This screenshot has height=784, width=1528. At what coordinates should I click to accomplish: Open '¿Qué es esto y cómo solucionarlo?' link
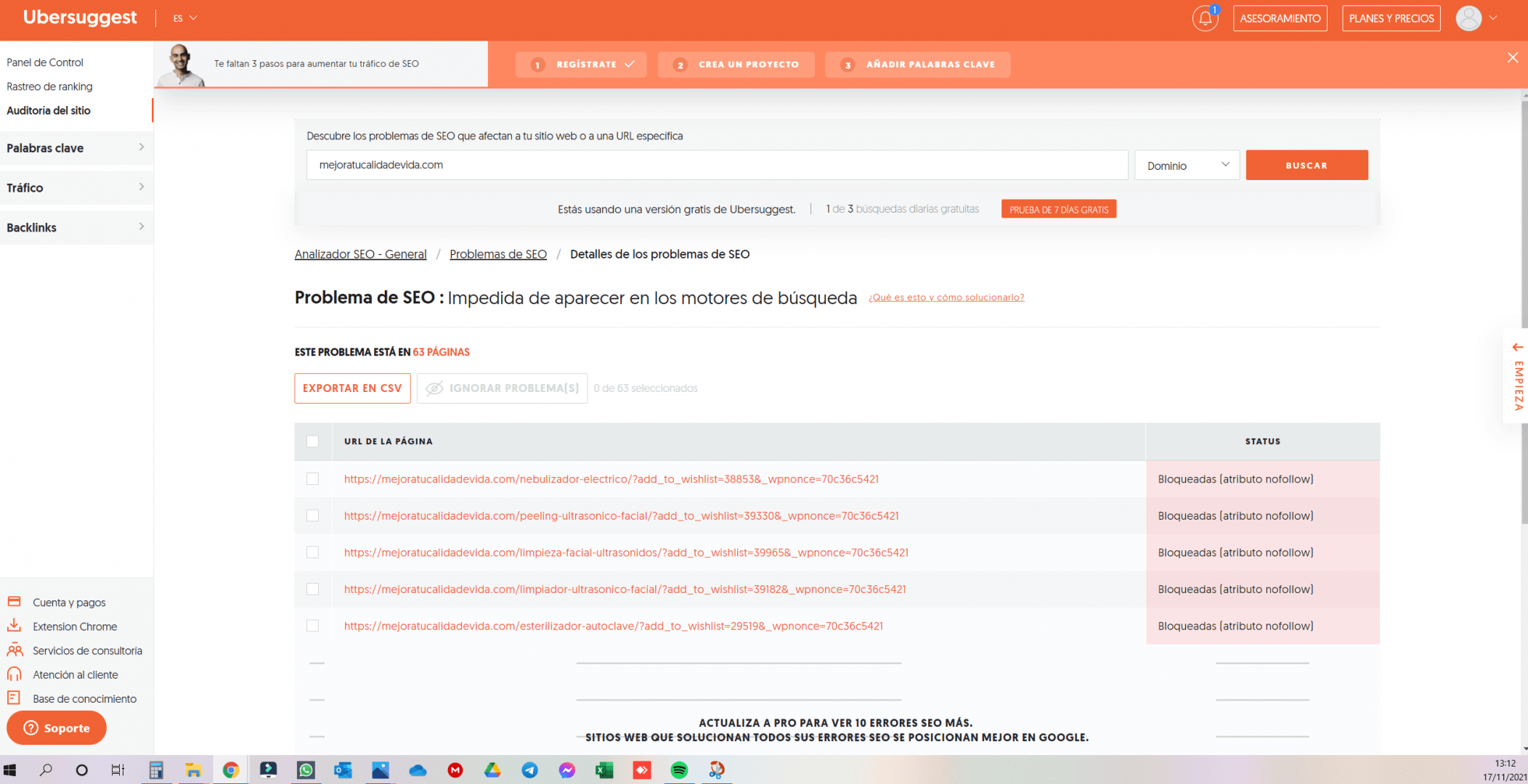pyautogui.click(x=946, y=297)
